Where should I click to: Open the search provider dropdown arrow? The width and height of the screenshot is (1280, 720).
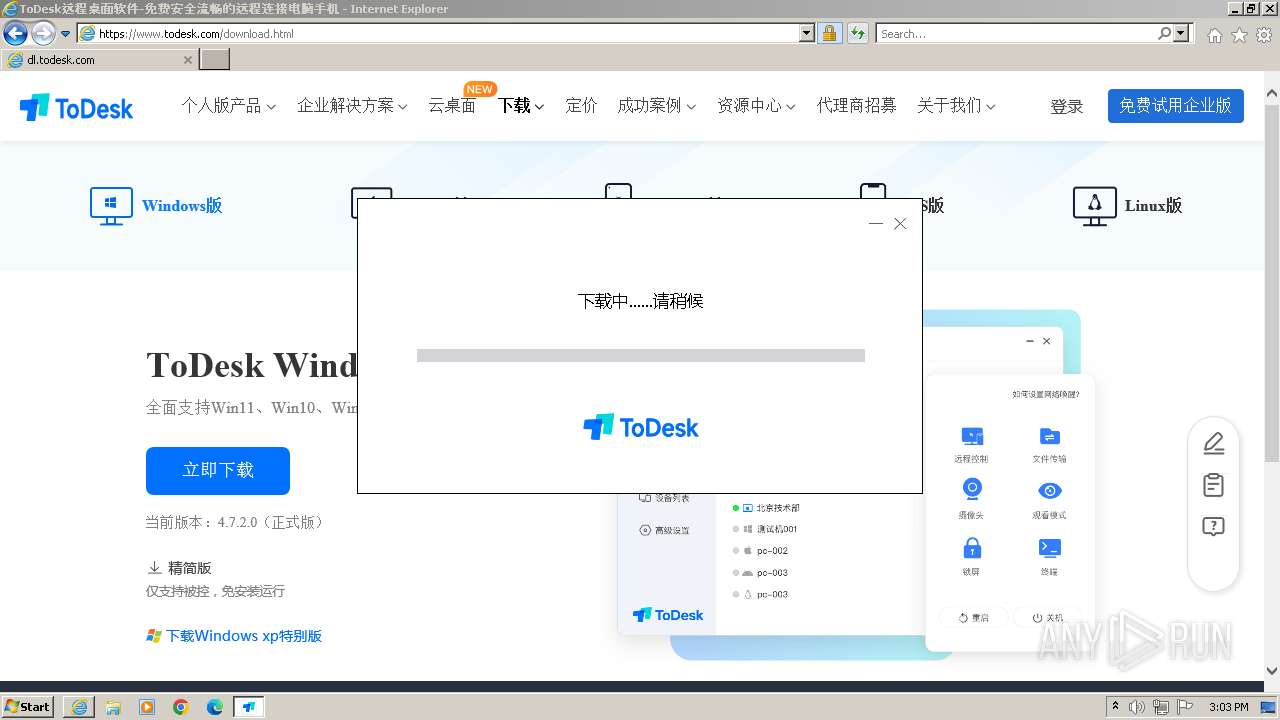point(1182,33)
